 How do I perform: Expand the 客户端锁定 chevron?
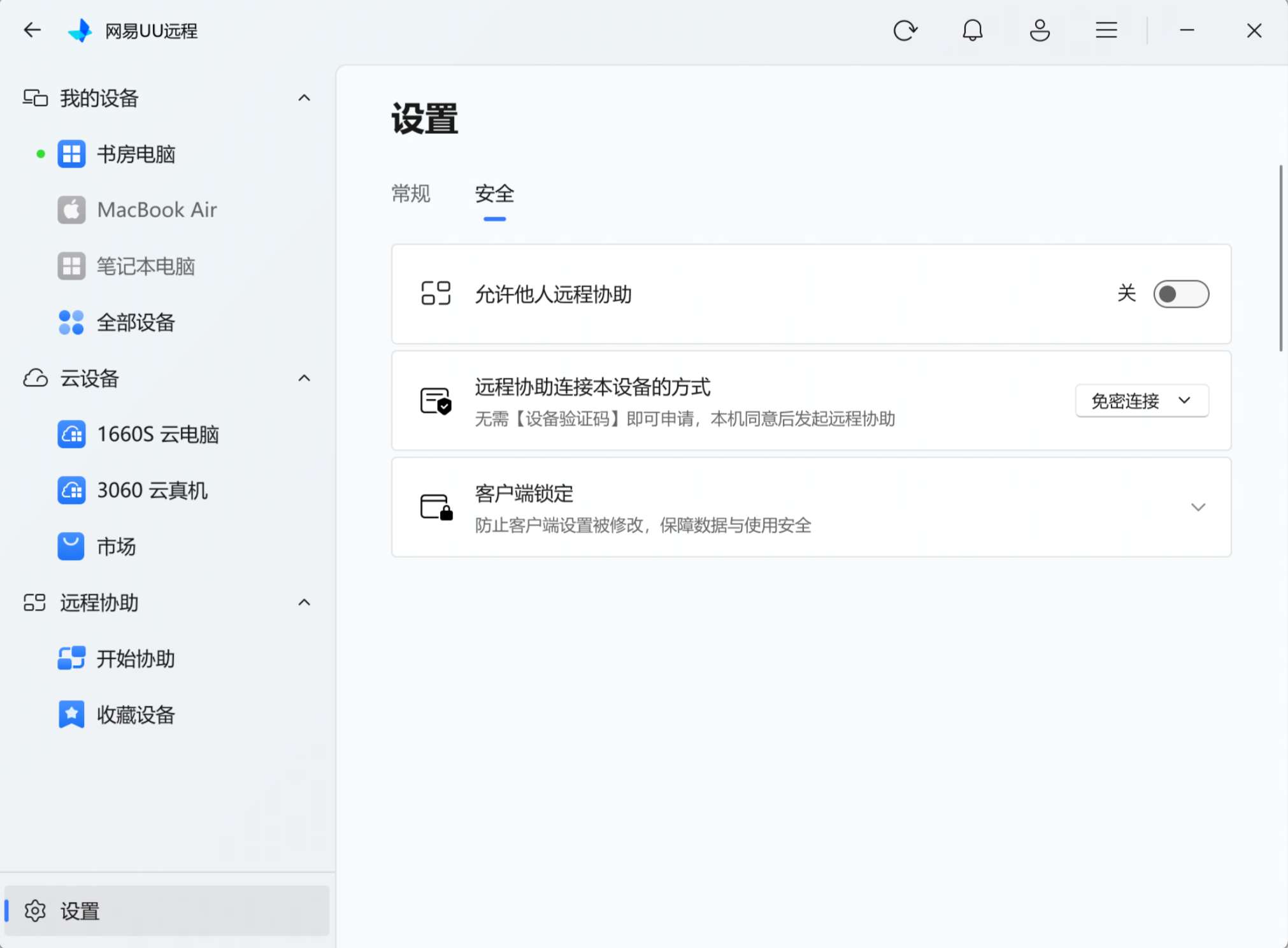coord(1198,507)
